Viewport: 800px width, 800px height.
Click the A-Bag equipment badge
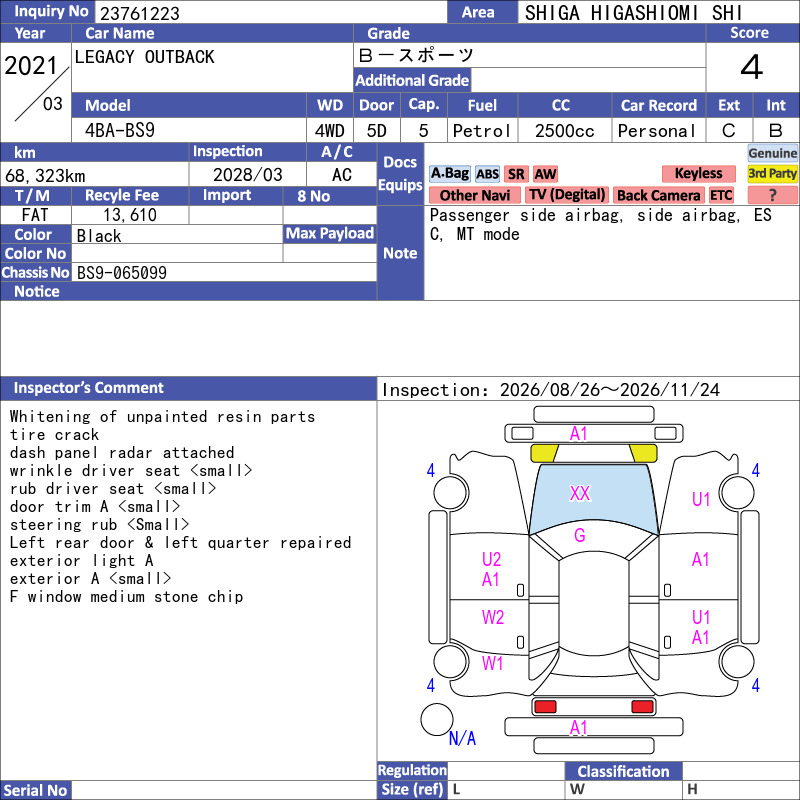click(x=449, y=174)
